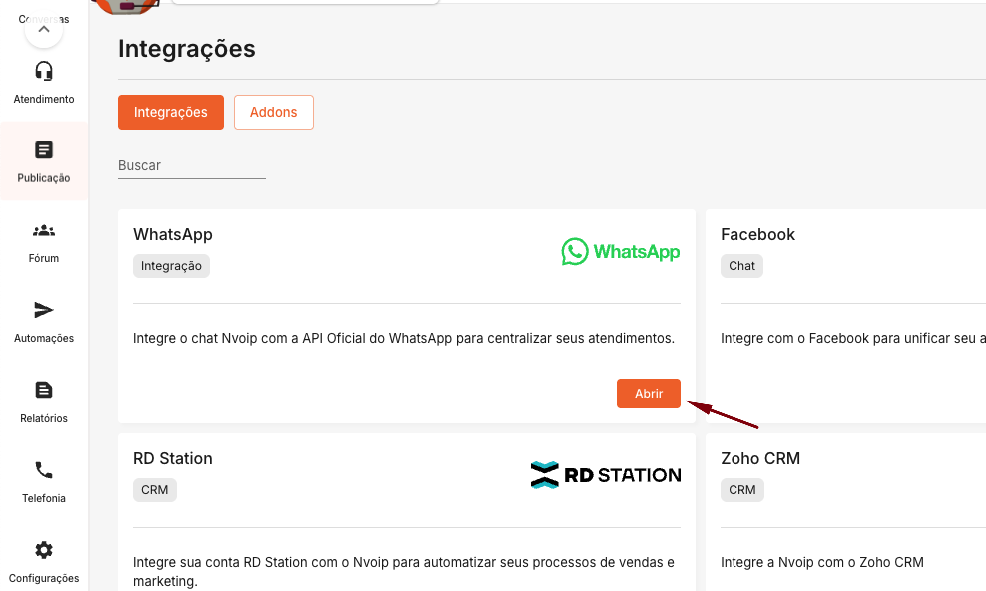Click the RD Station logo
This screenshot has height=591, width=986.
[x=606, y=475]
